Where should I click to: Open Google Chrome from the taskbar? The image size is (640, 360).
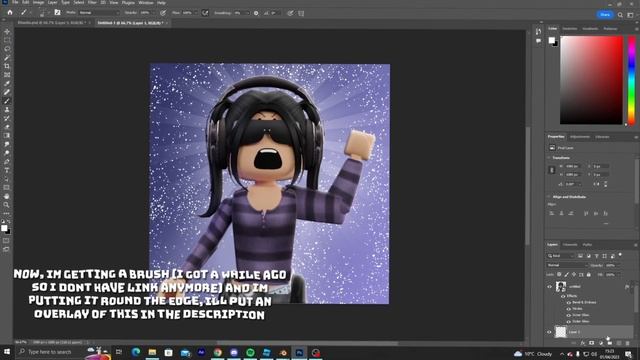click(x=218, y=352)
